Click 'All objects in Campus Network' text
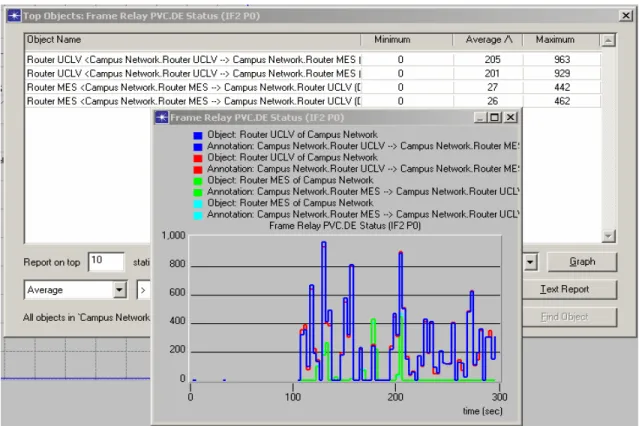639x426 pixels. (x=86, y=318)
